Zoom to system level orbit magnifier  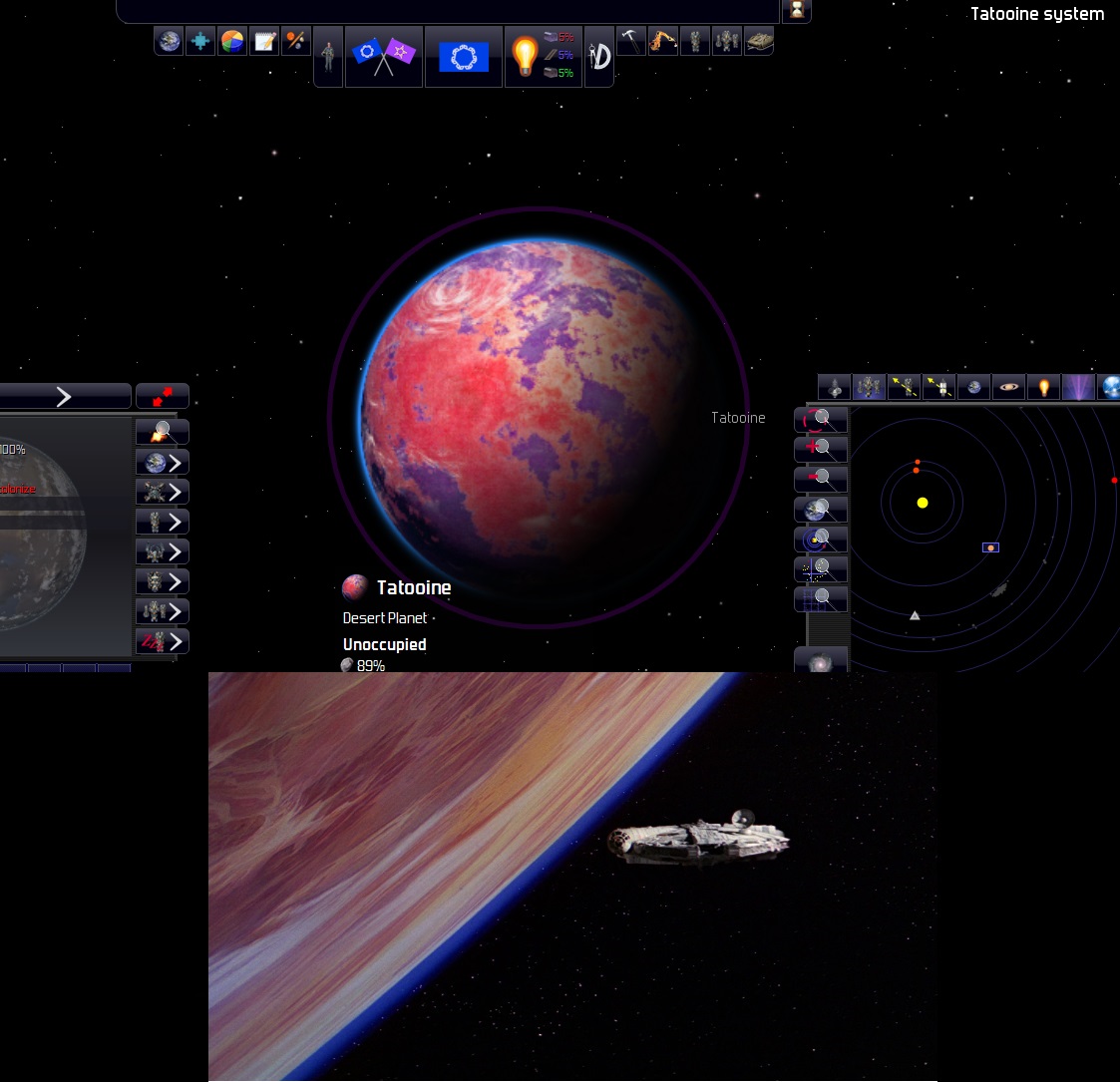(822, 540)
